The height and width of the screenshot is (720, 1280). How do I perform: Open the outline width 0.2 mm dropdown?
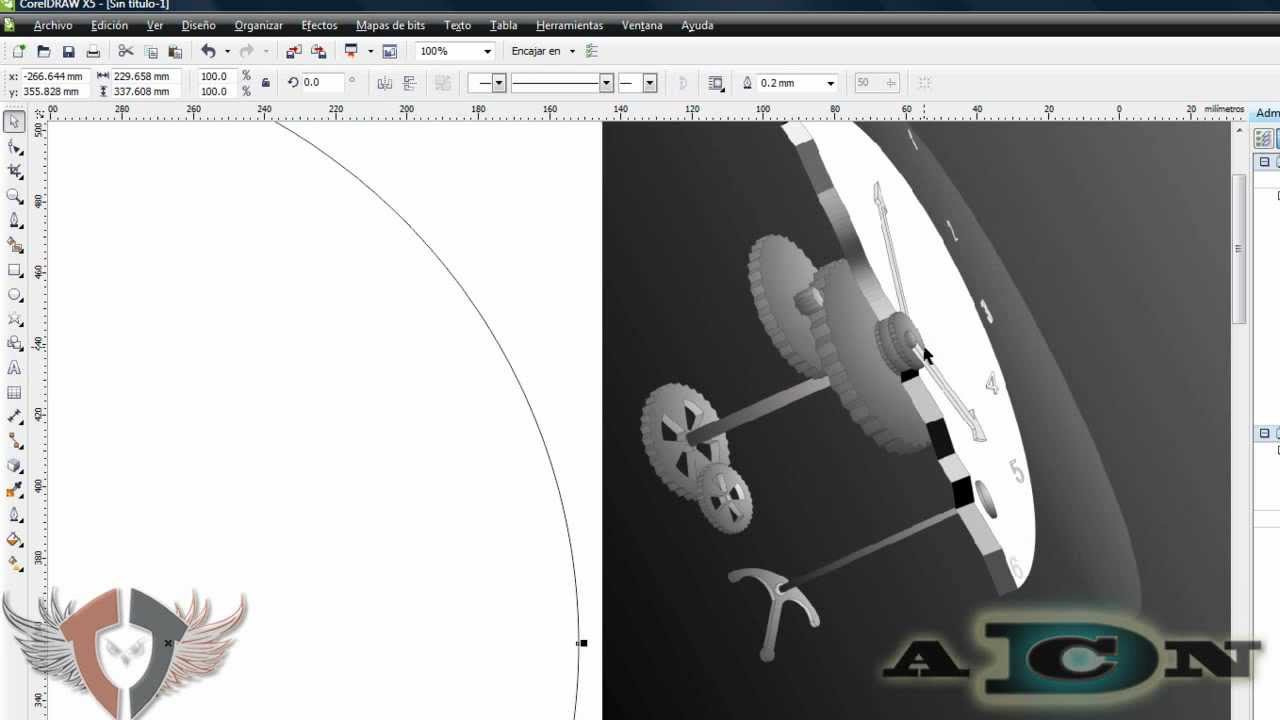[830, 83]
